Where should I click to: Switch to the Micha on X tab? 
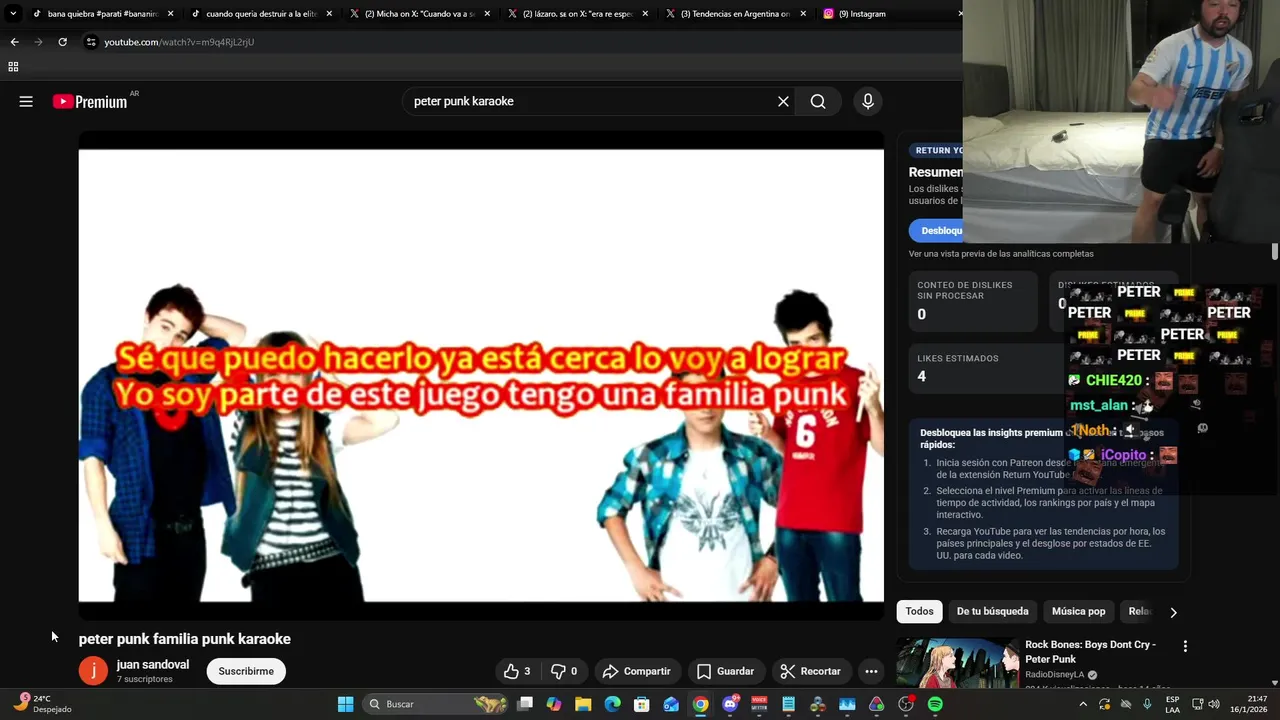tap(419, 14)
